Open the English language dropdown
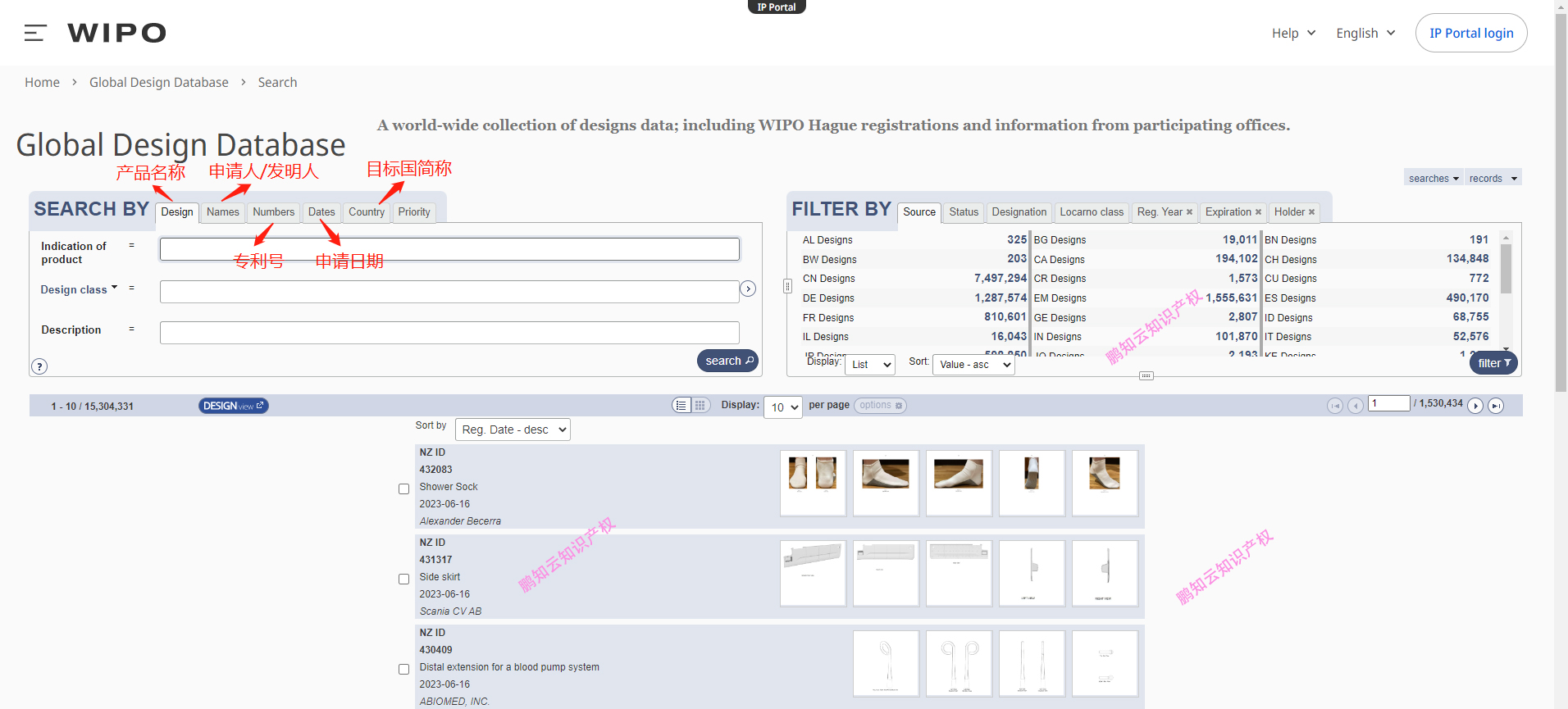This screenshot has height=709, width=1568. 1365,33
